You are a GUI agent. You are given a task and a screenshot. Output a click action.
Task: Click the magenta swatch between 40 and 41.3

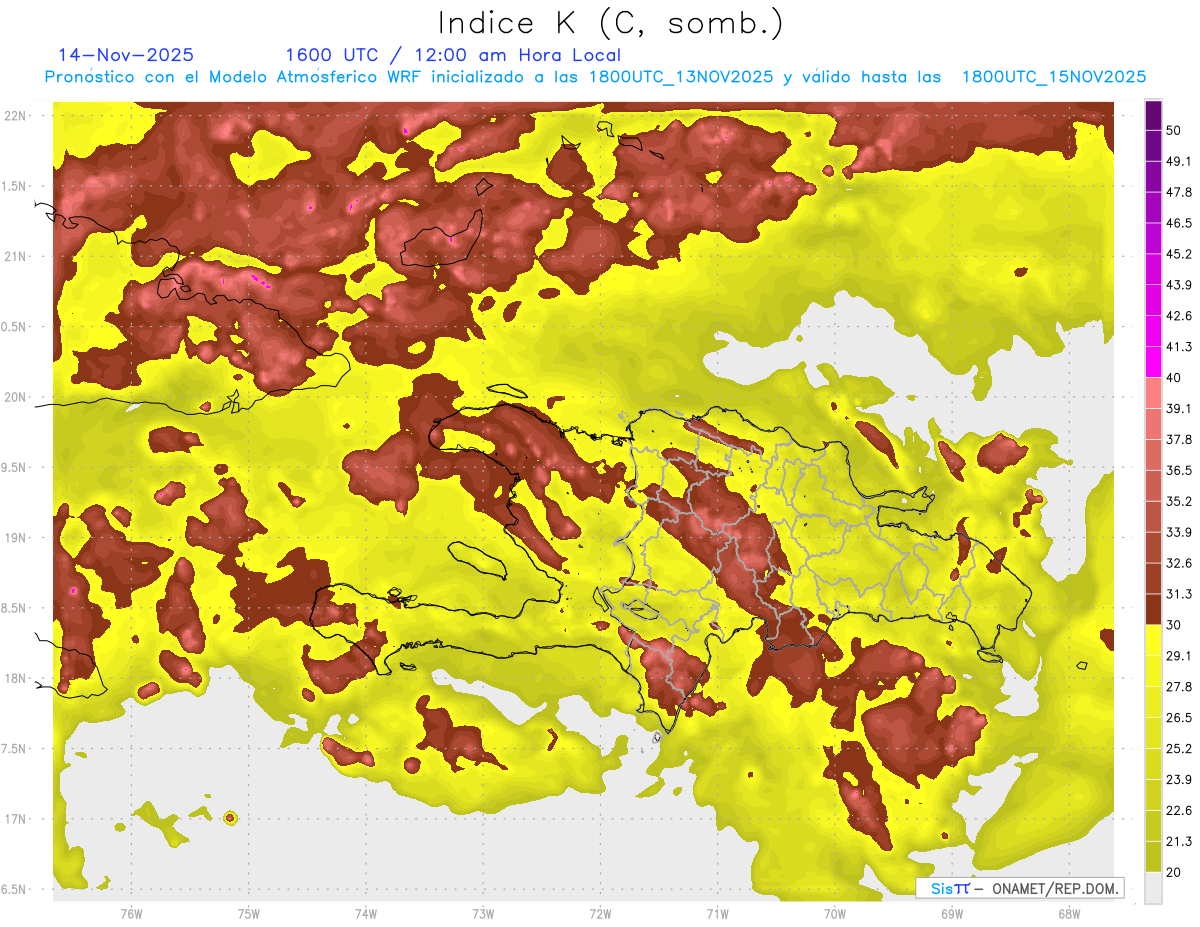(1153, 362)
